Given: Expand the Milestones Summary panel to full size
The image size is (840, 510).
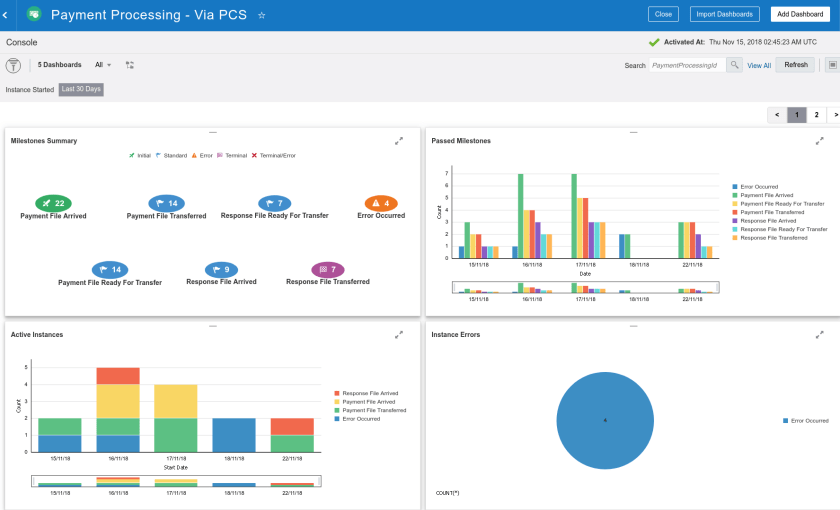Looking at the screenshot, I should tap(399, 141).
